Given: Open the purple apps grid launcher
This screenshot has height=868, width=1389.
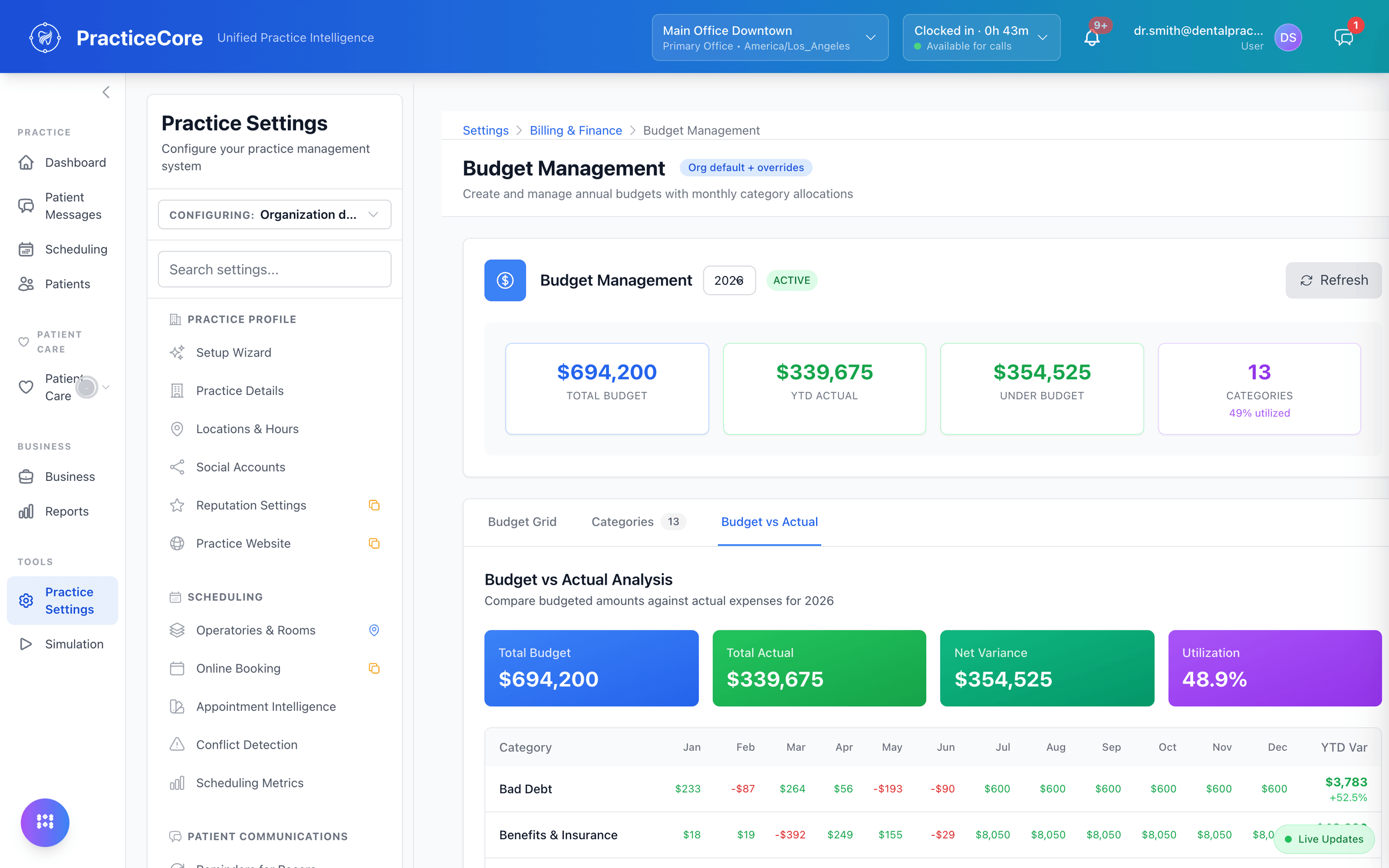Looking at the screenshot, I should tap(45, 822).
